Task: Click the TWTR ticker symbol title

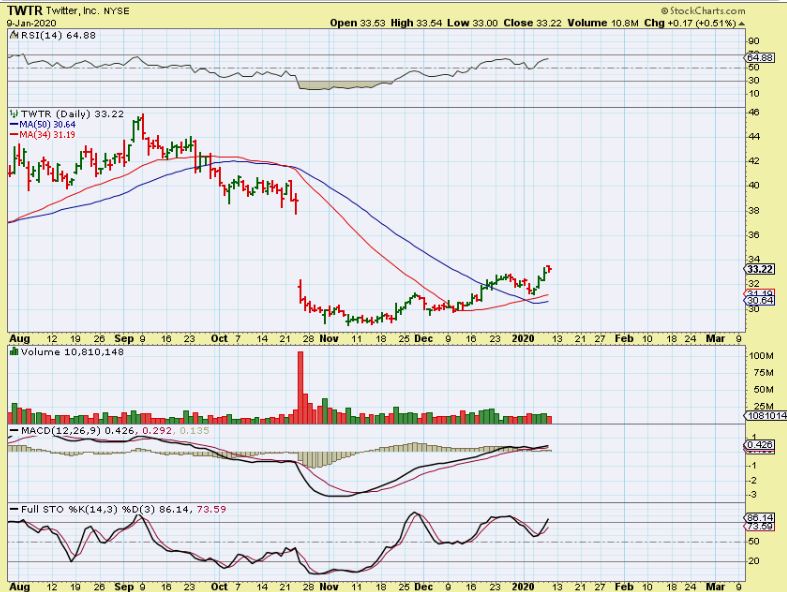Action: click(x=26, y=10)
